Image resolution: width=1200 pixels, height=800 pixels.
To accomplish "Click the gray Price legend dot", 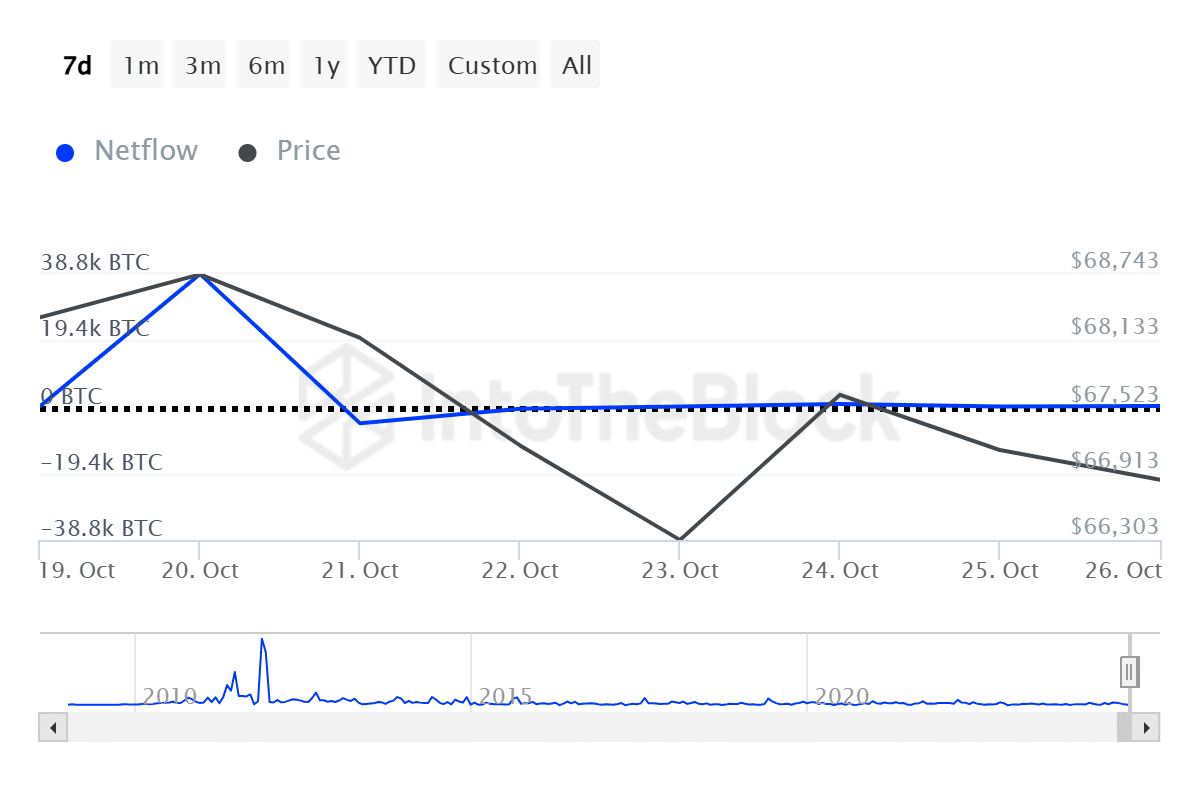I will (x=247, y=150).
